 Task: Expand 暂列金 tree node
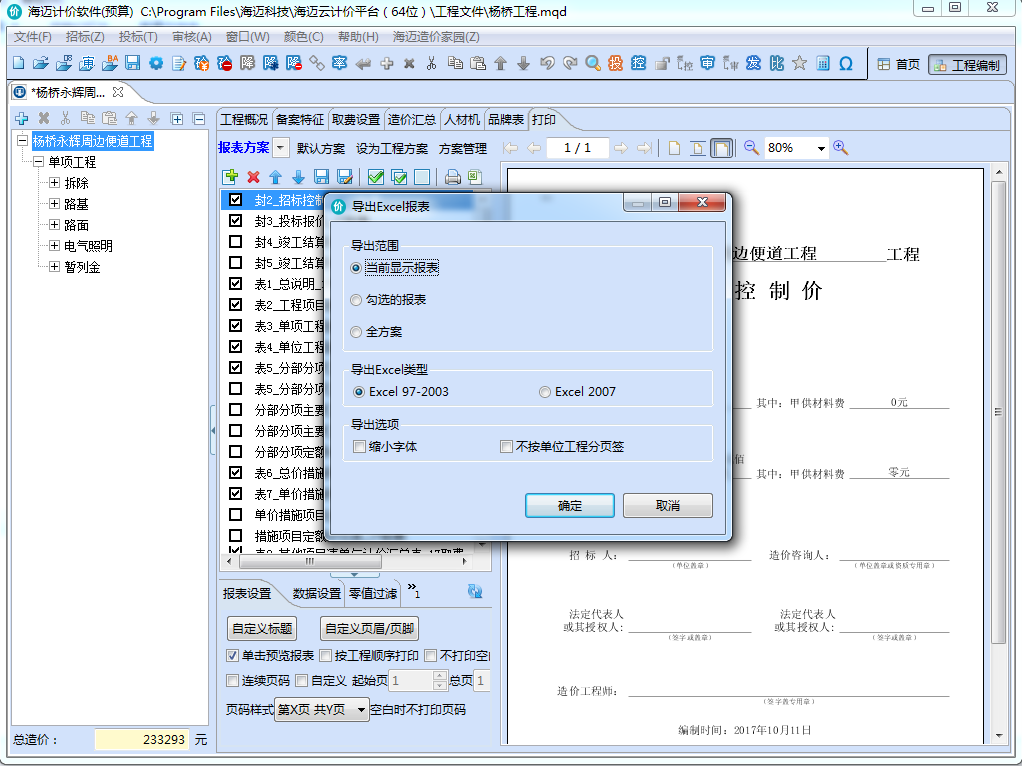point(55,267)
